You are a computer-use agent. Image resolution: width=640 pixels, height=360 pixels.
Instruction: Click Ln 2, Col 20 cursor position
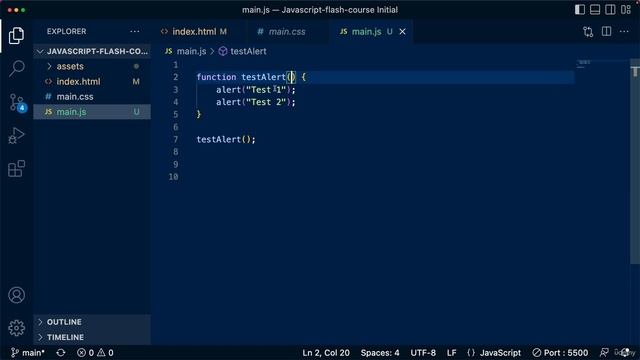pyautogui.click(x=326, y=353)
